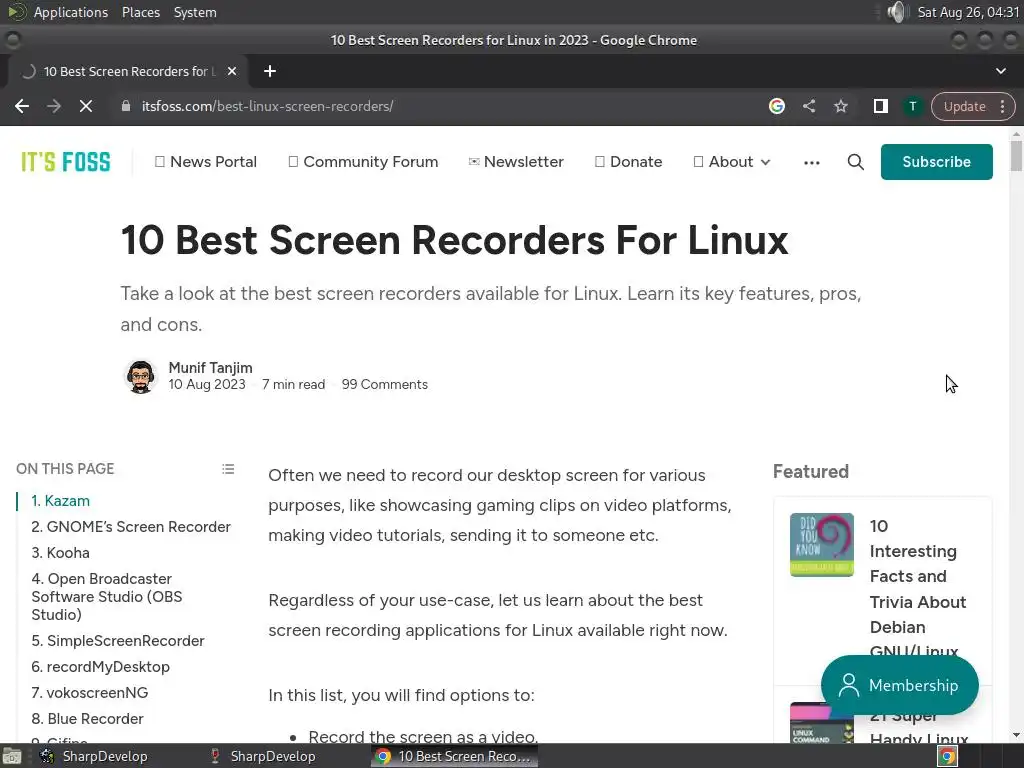
Task: Expand the About dropdown in navigation
Action: coord(732,162)
